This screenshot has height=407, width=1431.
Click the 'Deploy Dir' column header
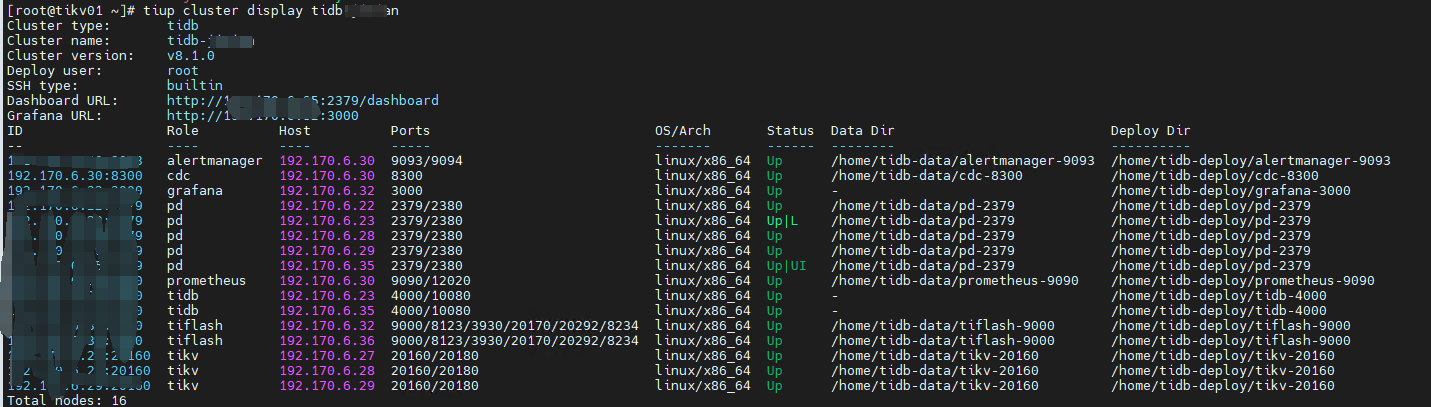click(1150, 131)
